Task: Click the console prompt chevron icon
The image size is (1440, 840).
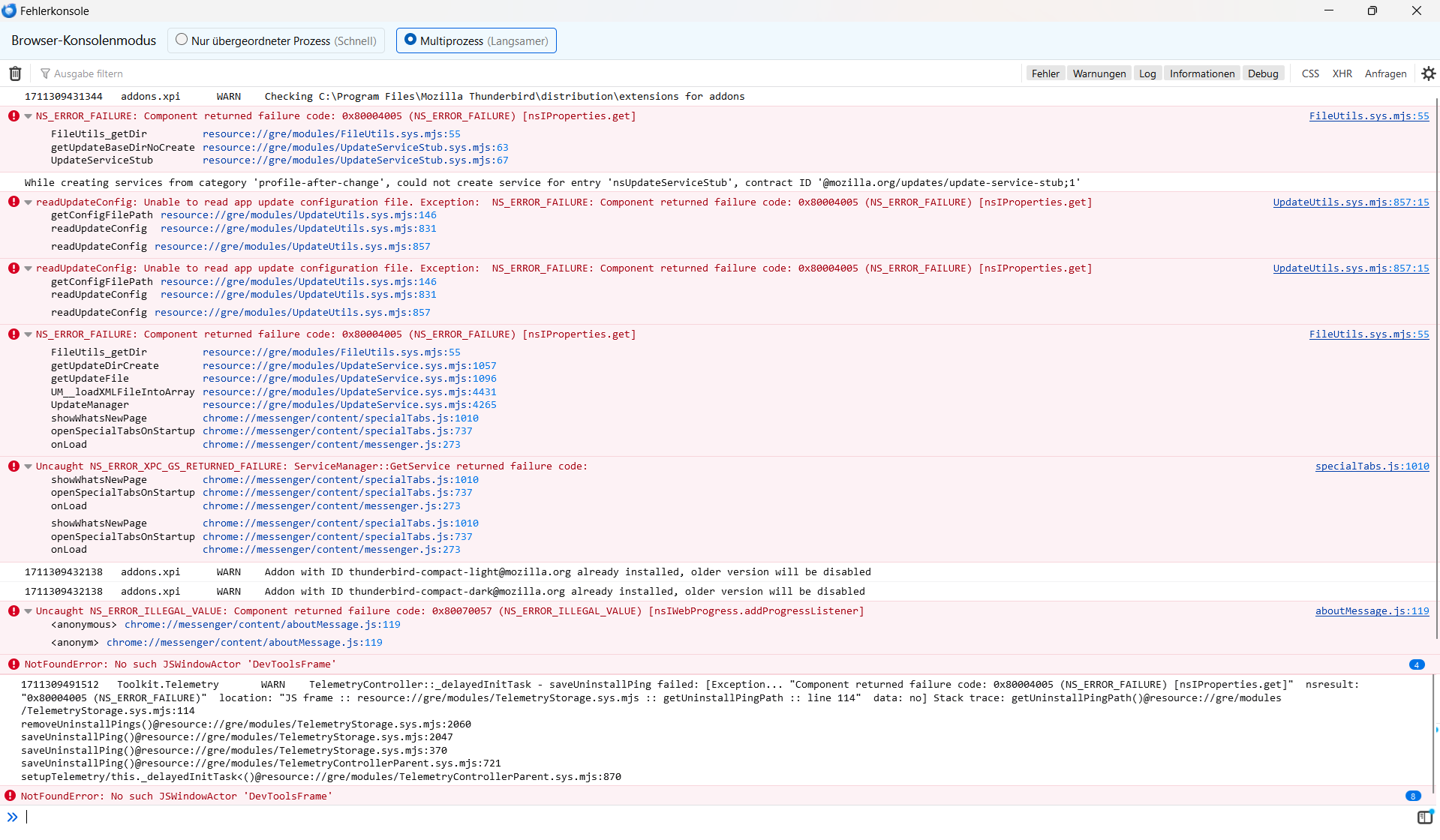Action: pos(12,817)
